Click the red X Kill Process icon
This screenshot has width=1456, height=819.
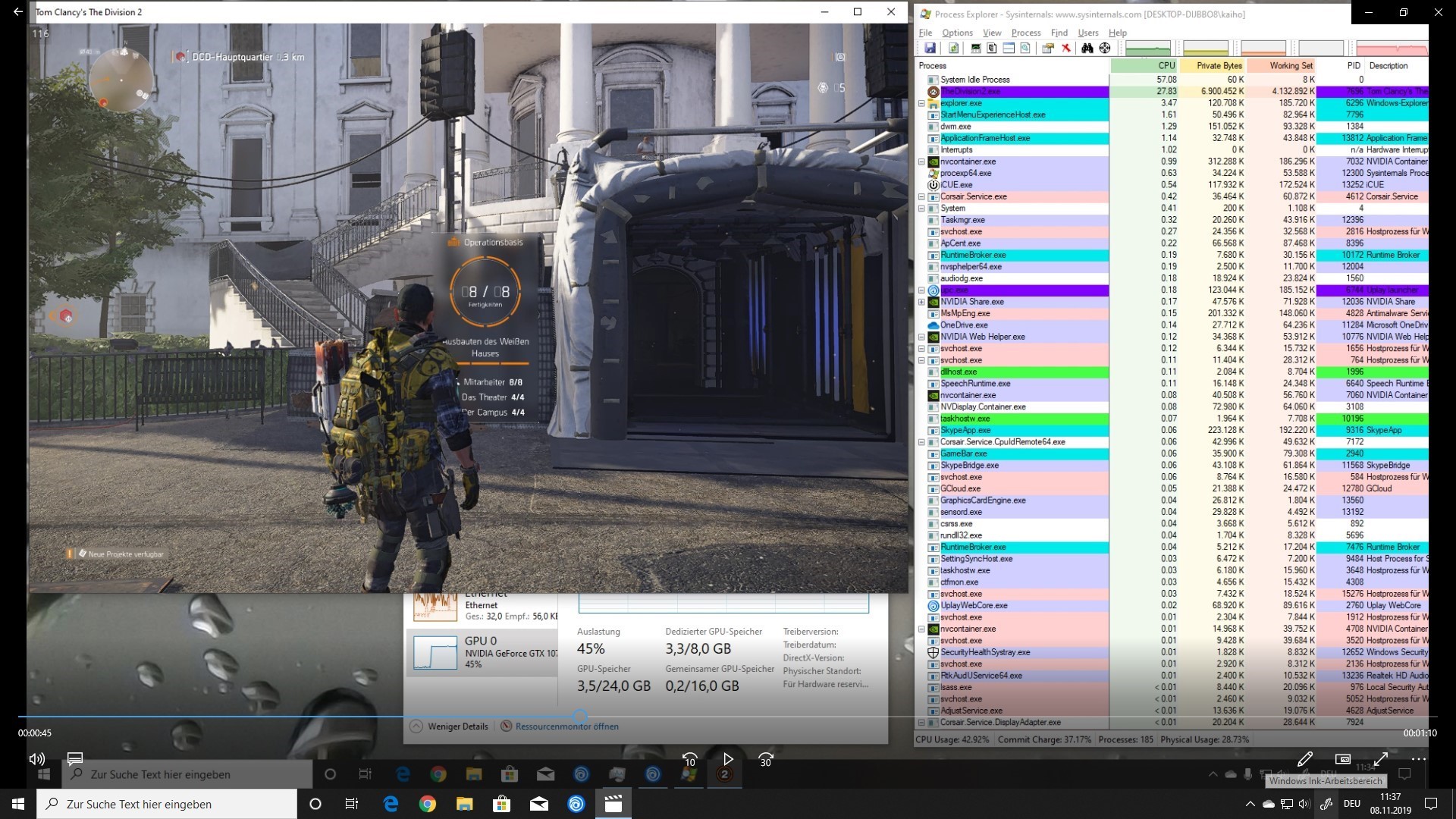[1065, 49]
